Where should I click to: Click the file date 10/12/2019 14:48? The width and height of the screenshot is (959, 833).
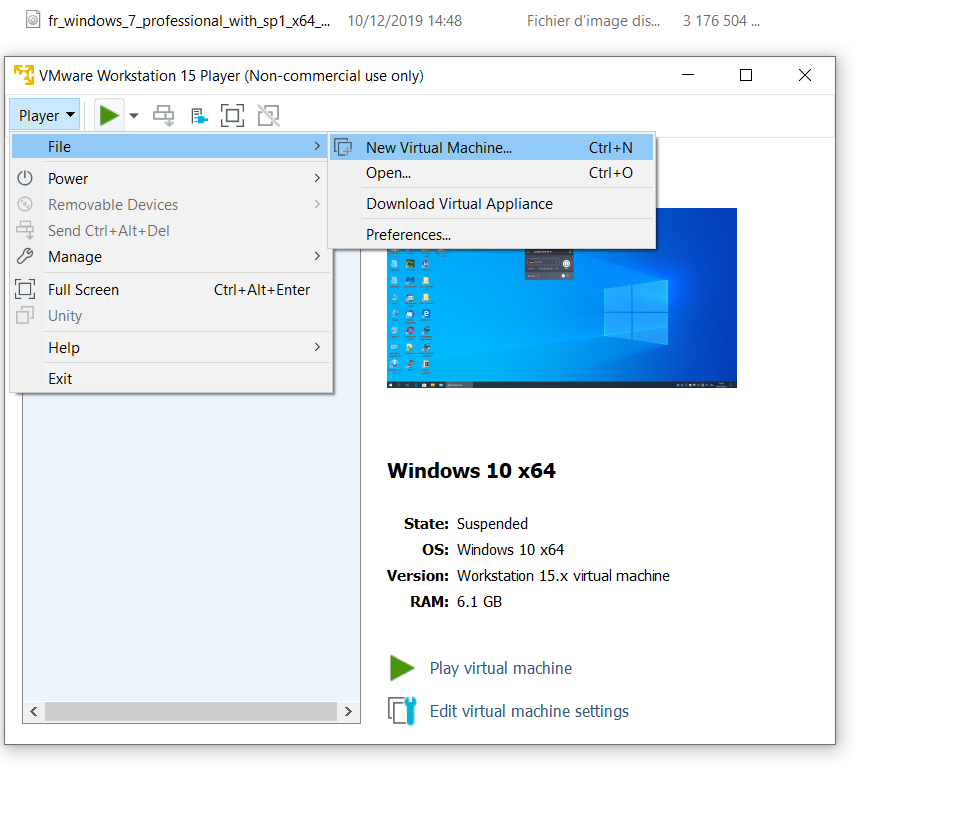(x=405, y=21)
